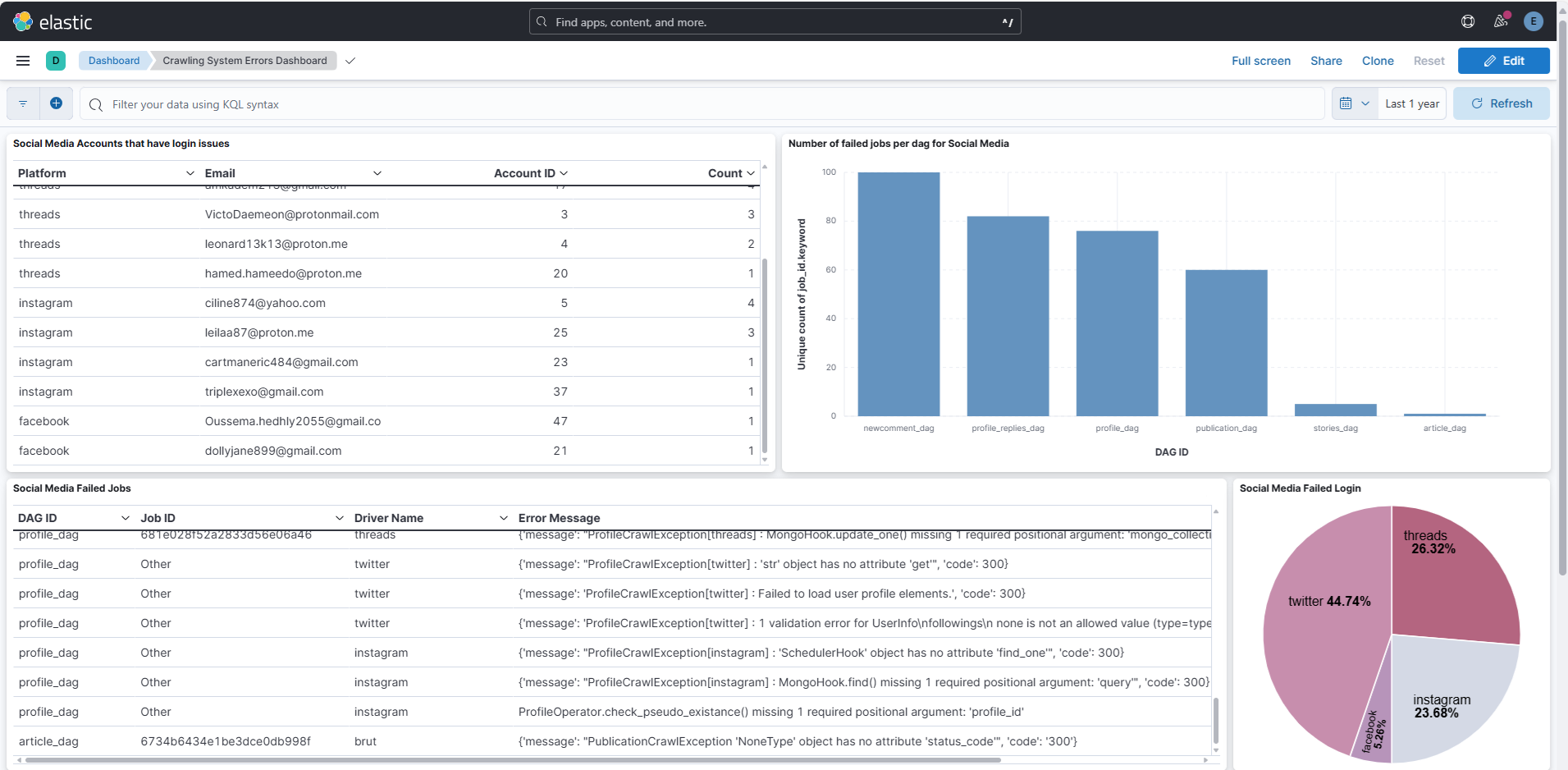This screenshot has width=1568, height=770.
Task: Navigate back using the Dashboard breadcrumb
Action: point(113,60)
